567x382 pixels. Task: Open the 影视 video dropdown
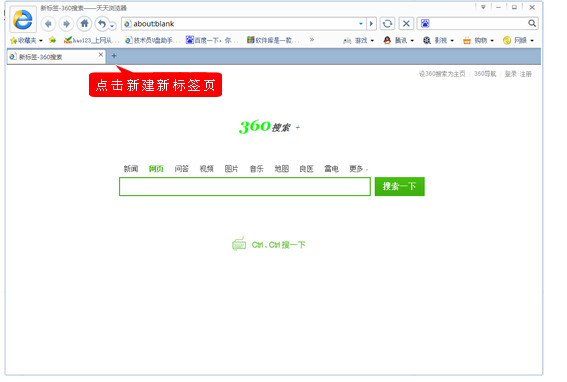[438, 41]
